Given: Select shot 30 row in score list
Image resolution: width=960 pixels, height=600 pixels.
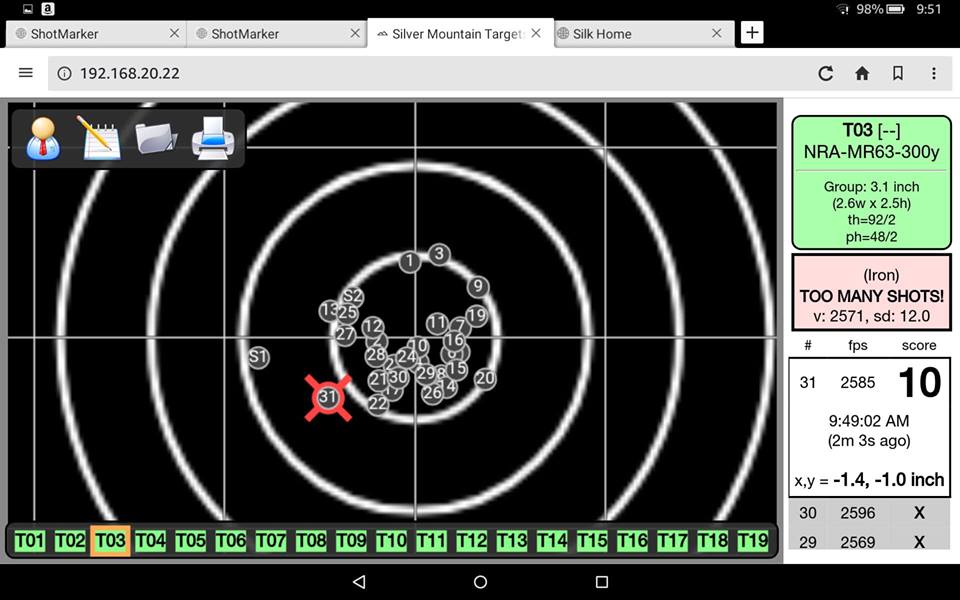Looking at the screenshot, I should click(x=869, y=513).
